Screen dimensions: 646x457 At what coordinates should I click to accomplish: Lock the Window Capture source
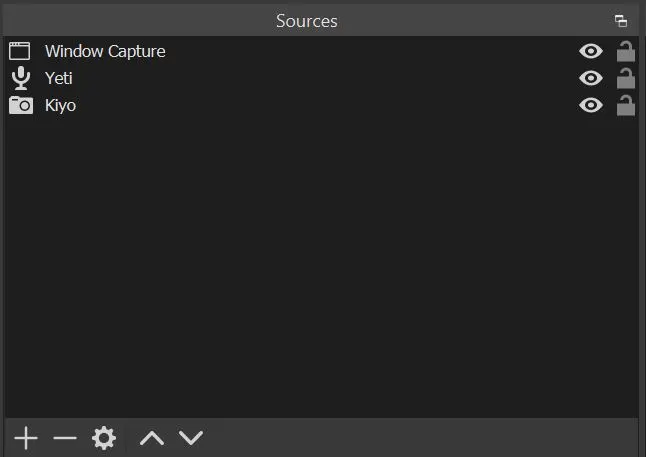(626, 51)
